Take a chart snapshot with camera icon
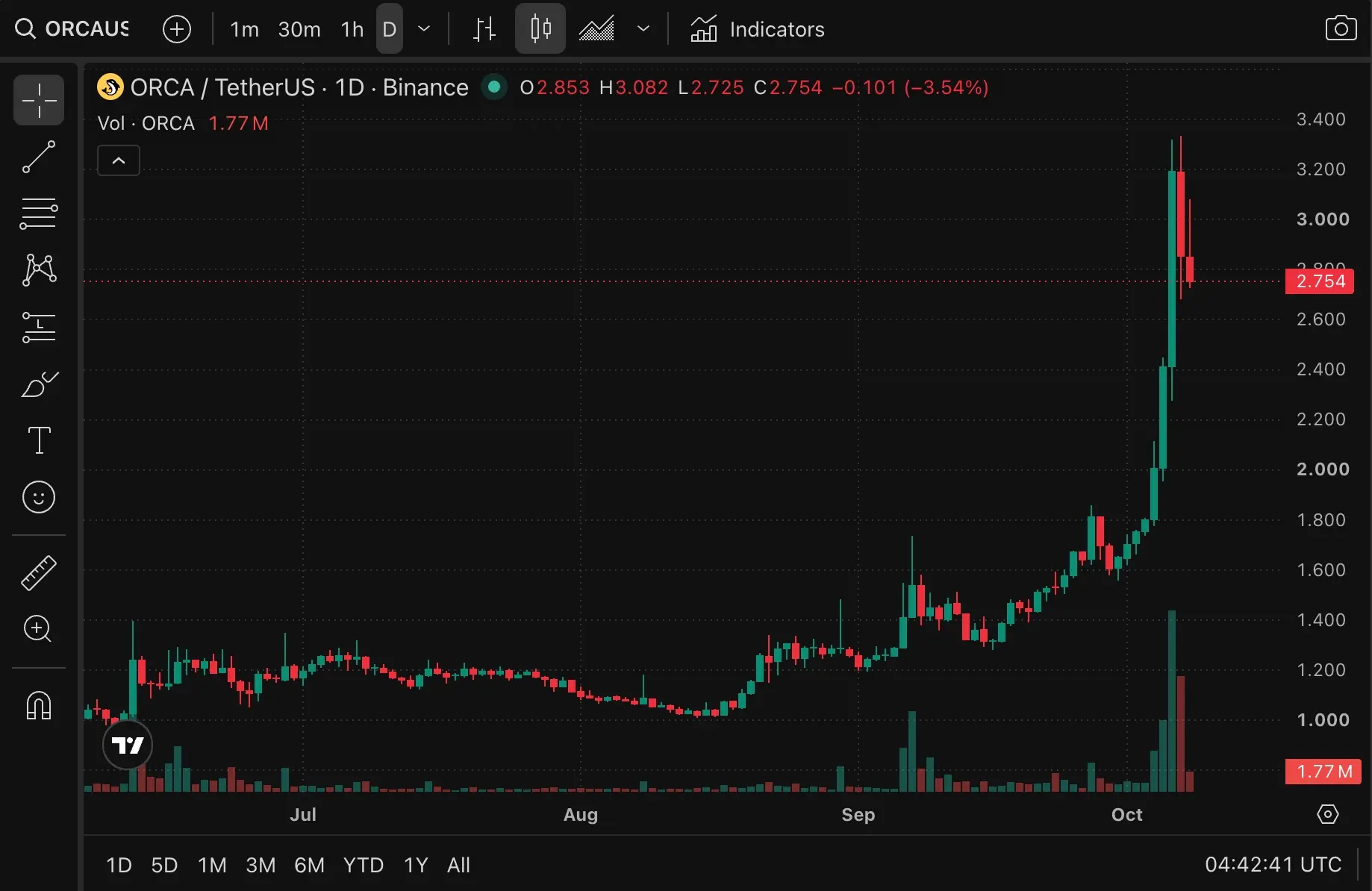1372x891 pixels. tap(1341, 29)
